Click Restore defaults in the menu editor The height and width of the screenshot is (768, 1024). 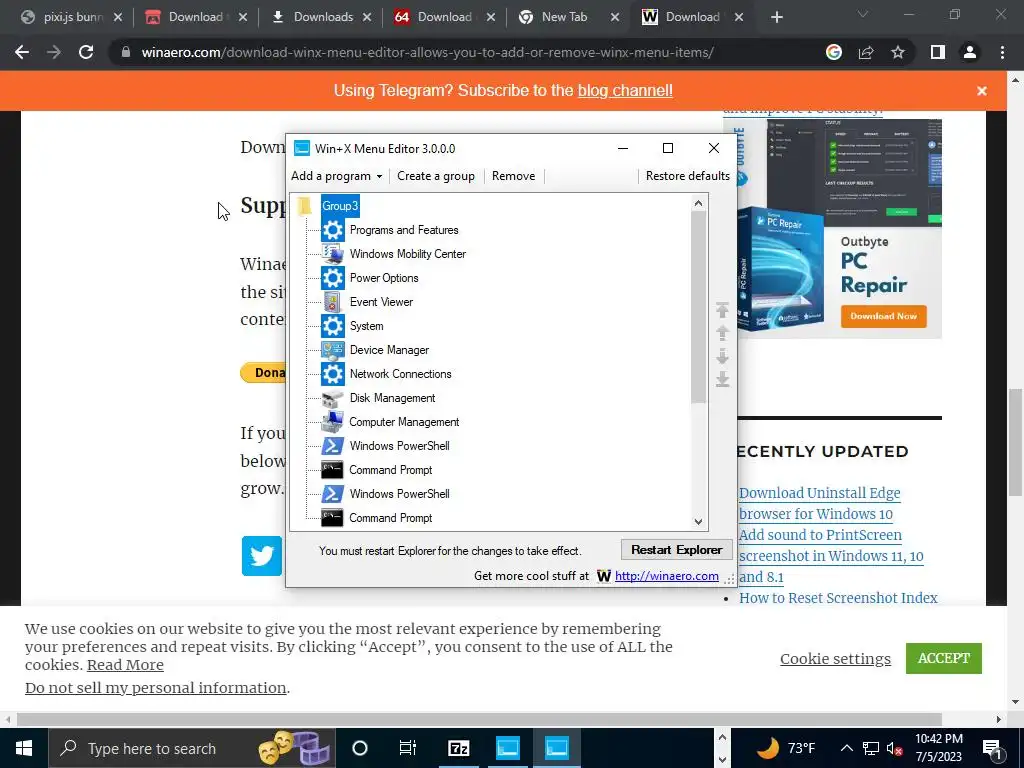pyautogui.click(x=688, y=176)
